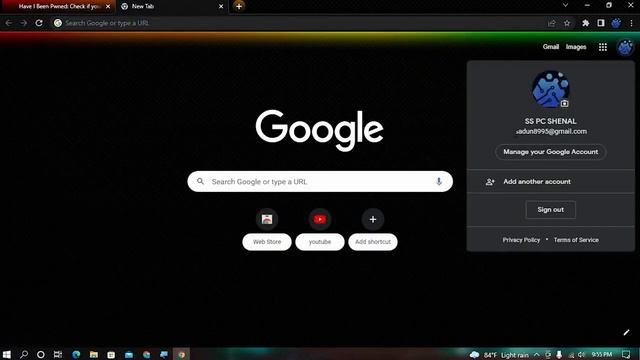The width and height of the screenshot is (640, 360).
Task: Open the Terms of Service link
Action: point(576,240)
